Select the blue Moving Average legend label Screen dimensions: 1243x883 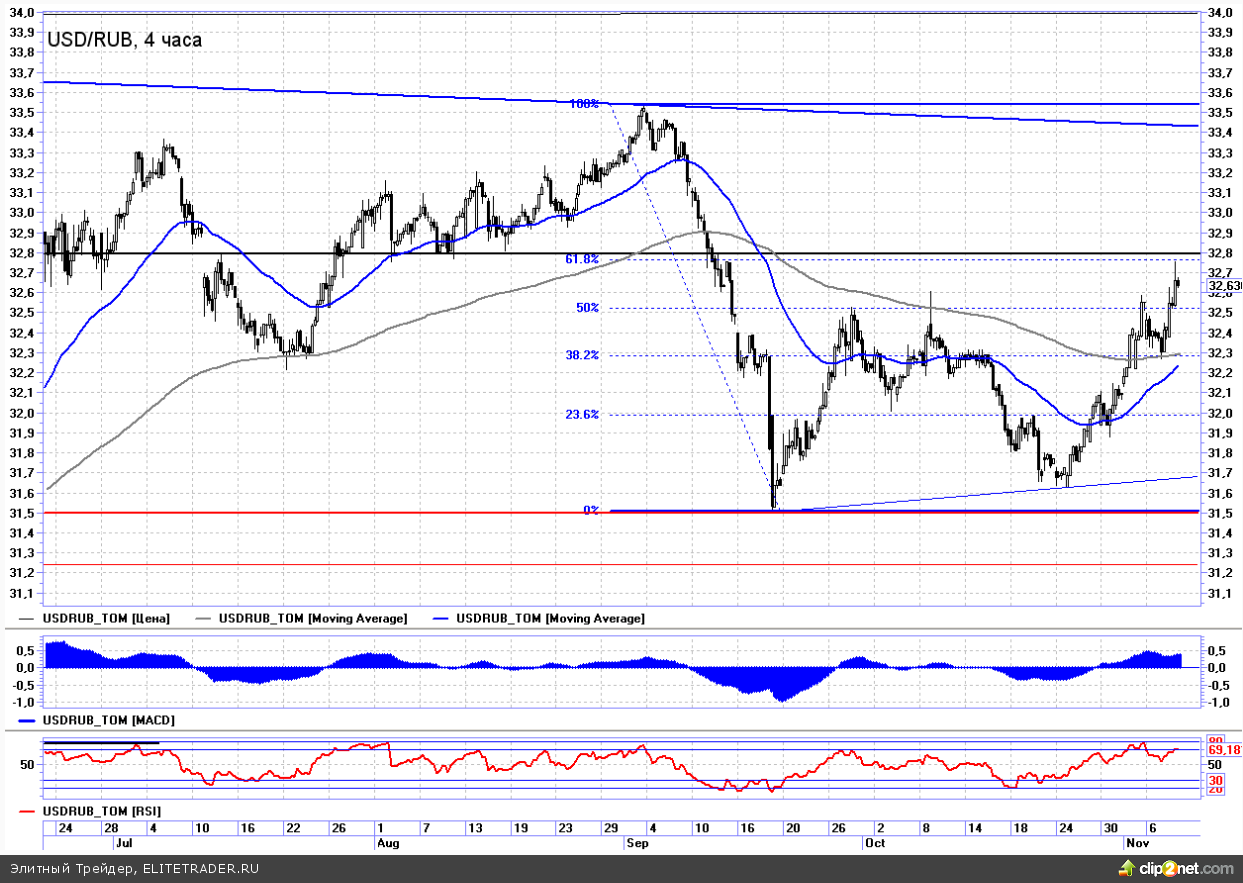click(x=550, y=619)
